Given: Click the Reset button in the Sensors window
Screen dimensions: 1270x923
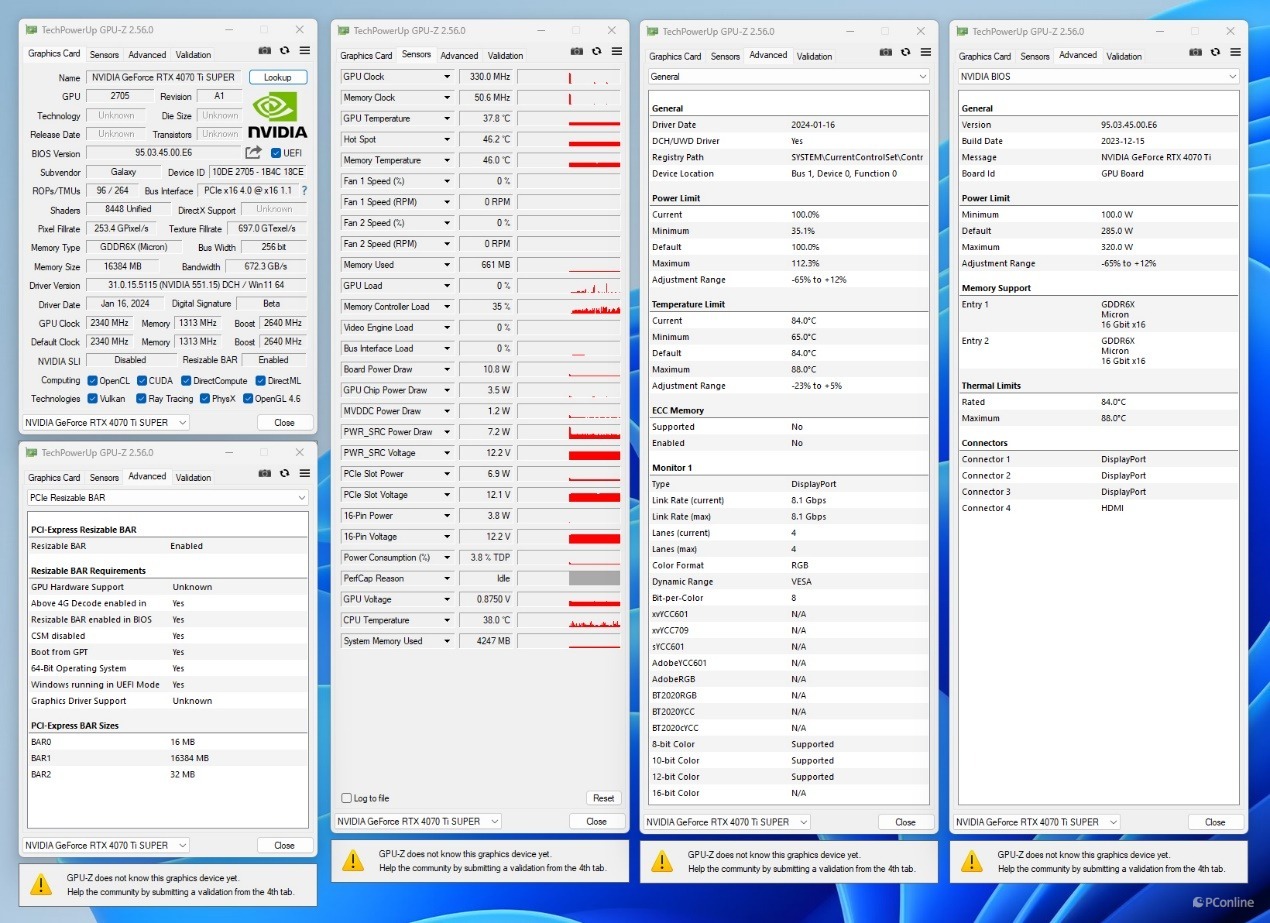Looking at the screenshot, I should [x=603, y=798].
